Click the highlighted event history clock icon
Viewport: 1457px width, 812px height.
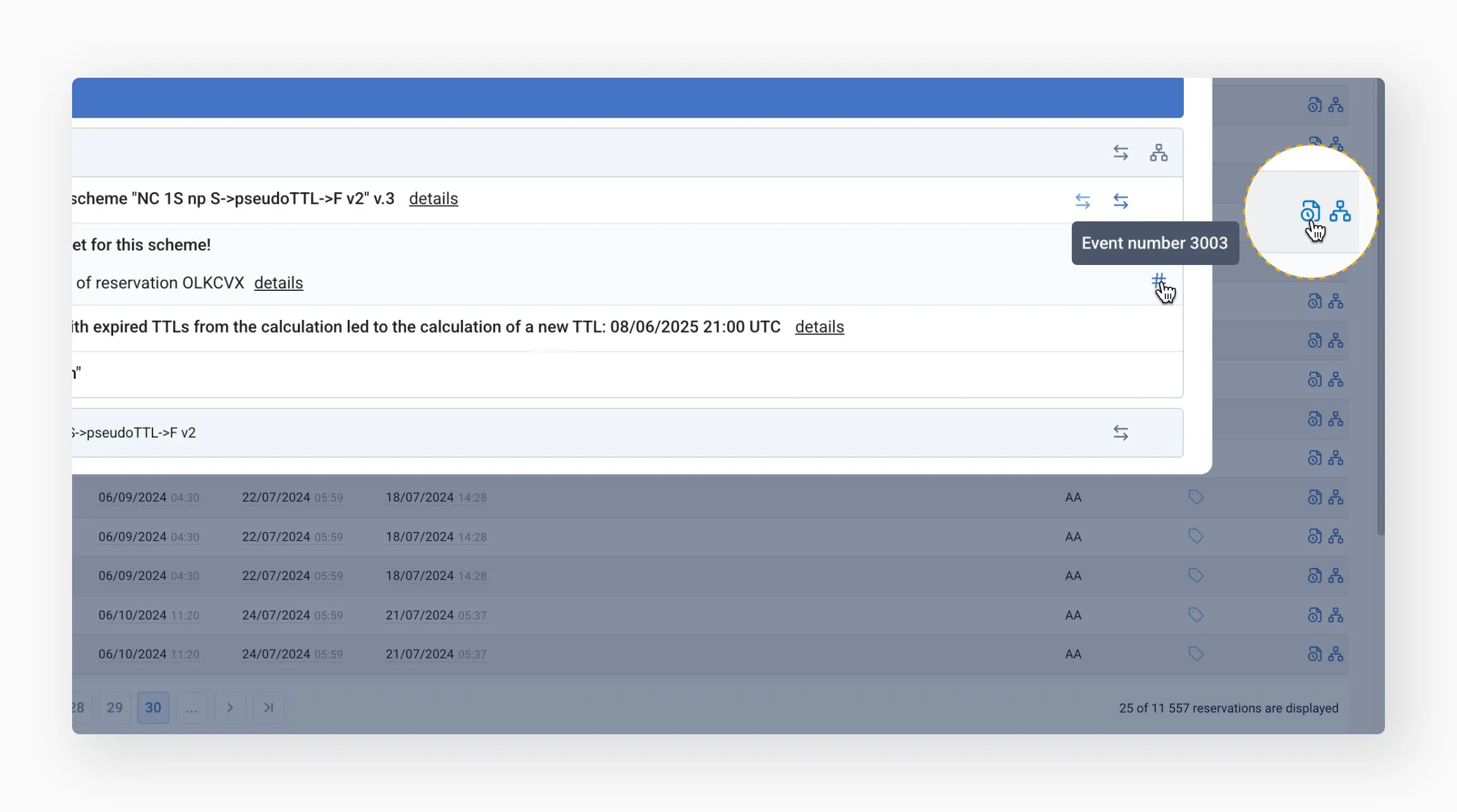1310,211
